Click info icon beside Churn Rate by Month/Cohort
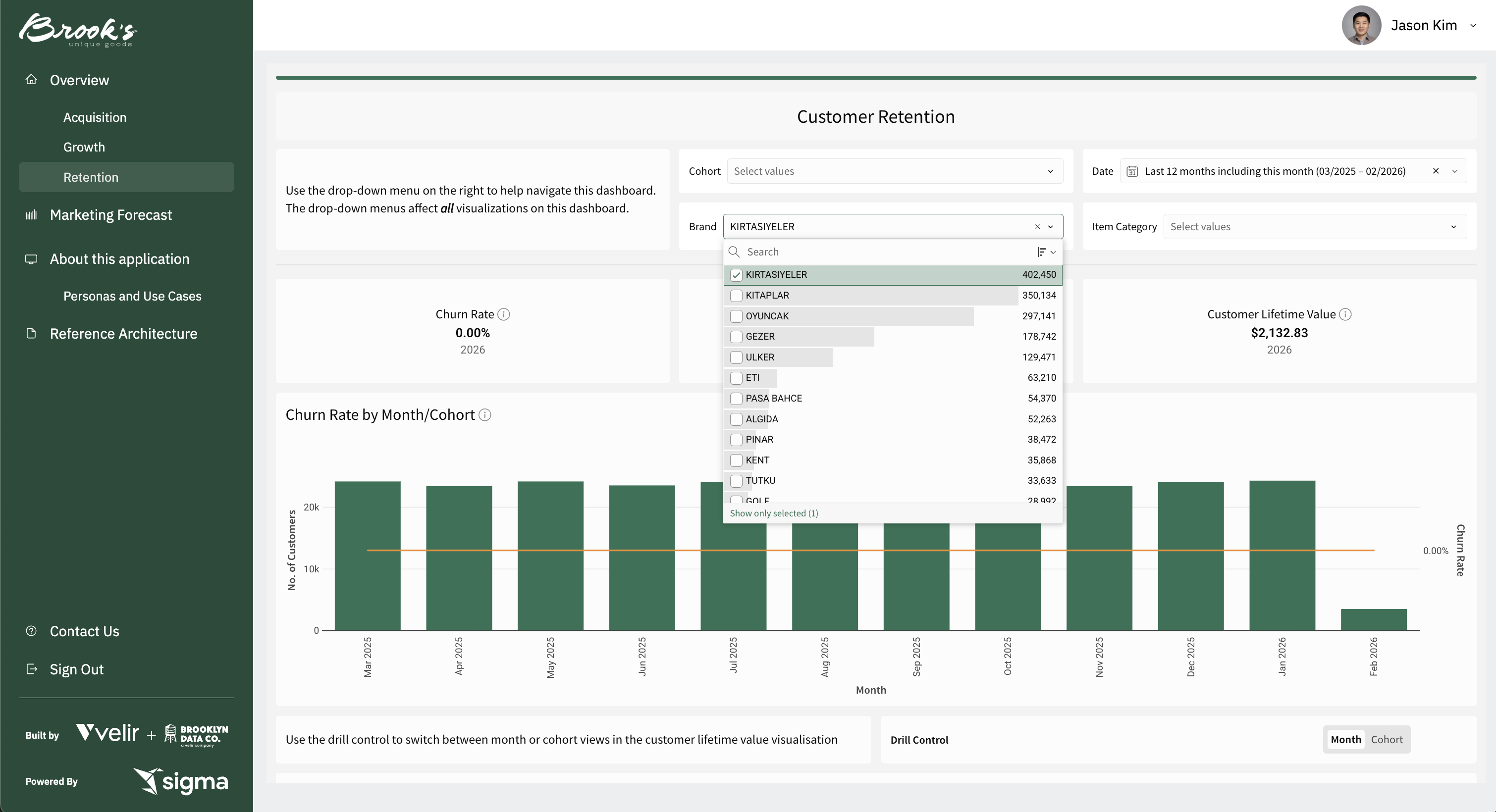Image resolution: width=1496 pixels, height=812 pixels. 485,415
